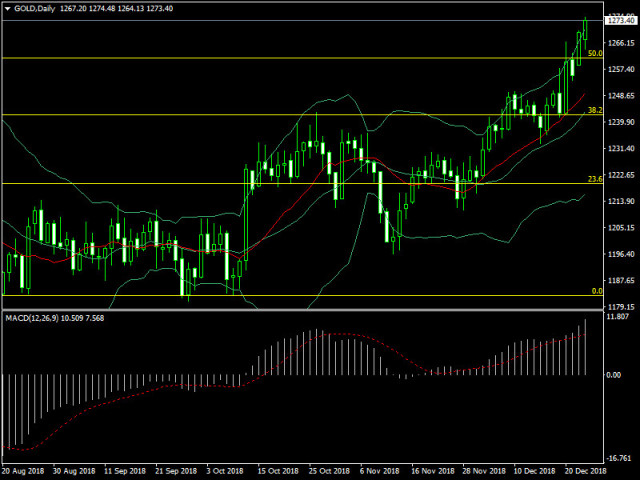
Task: Click the tallest rightmost MACD histogram bar
Action: click(585, 347)
